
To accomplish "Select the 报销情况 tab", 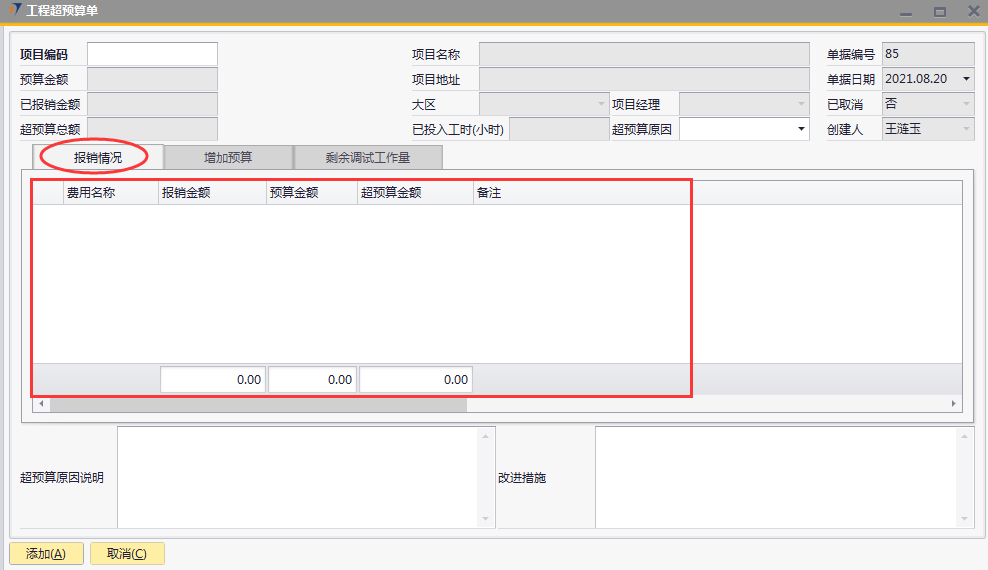I will click(x=98, y=157).
